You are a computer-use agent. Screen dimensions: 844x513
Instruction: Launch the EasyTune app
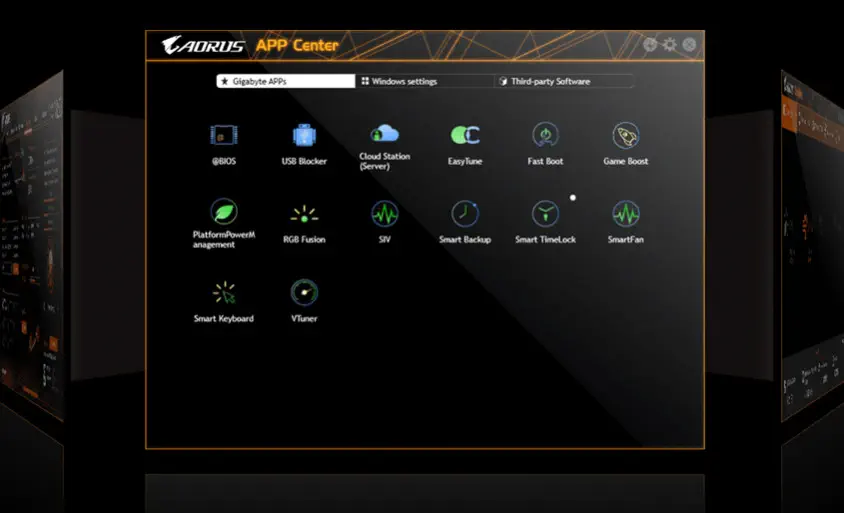(x=465, y=136)
